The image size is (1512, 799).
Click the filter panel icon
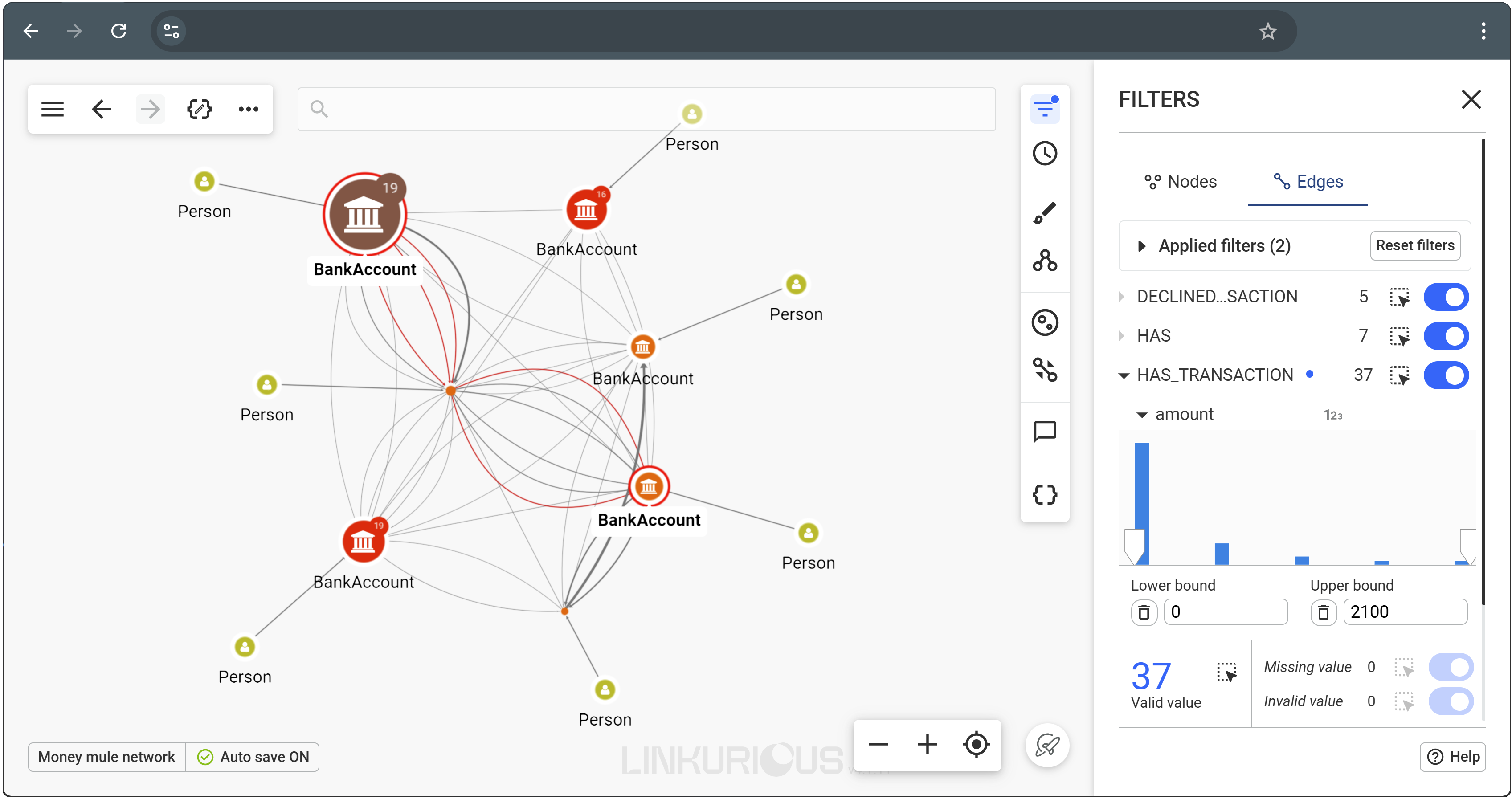pos(1044,108)
